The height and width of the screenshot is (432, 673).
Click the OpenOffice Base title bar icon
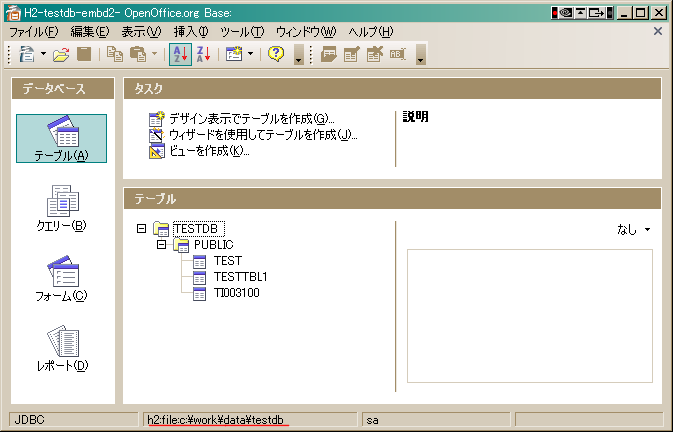click(13, 13)
